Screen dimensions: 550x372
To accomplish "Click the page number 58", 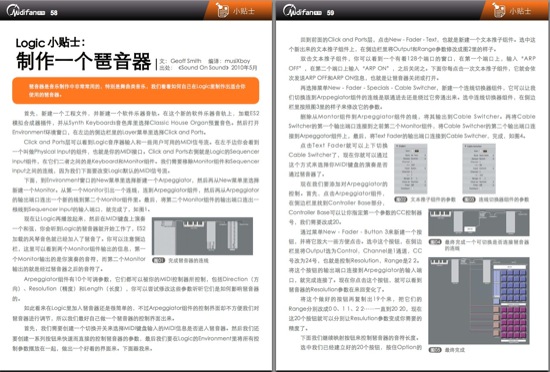I will tap(54, 13).
